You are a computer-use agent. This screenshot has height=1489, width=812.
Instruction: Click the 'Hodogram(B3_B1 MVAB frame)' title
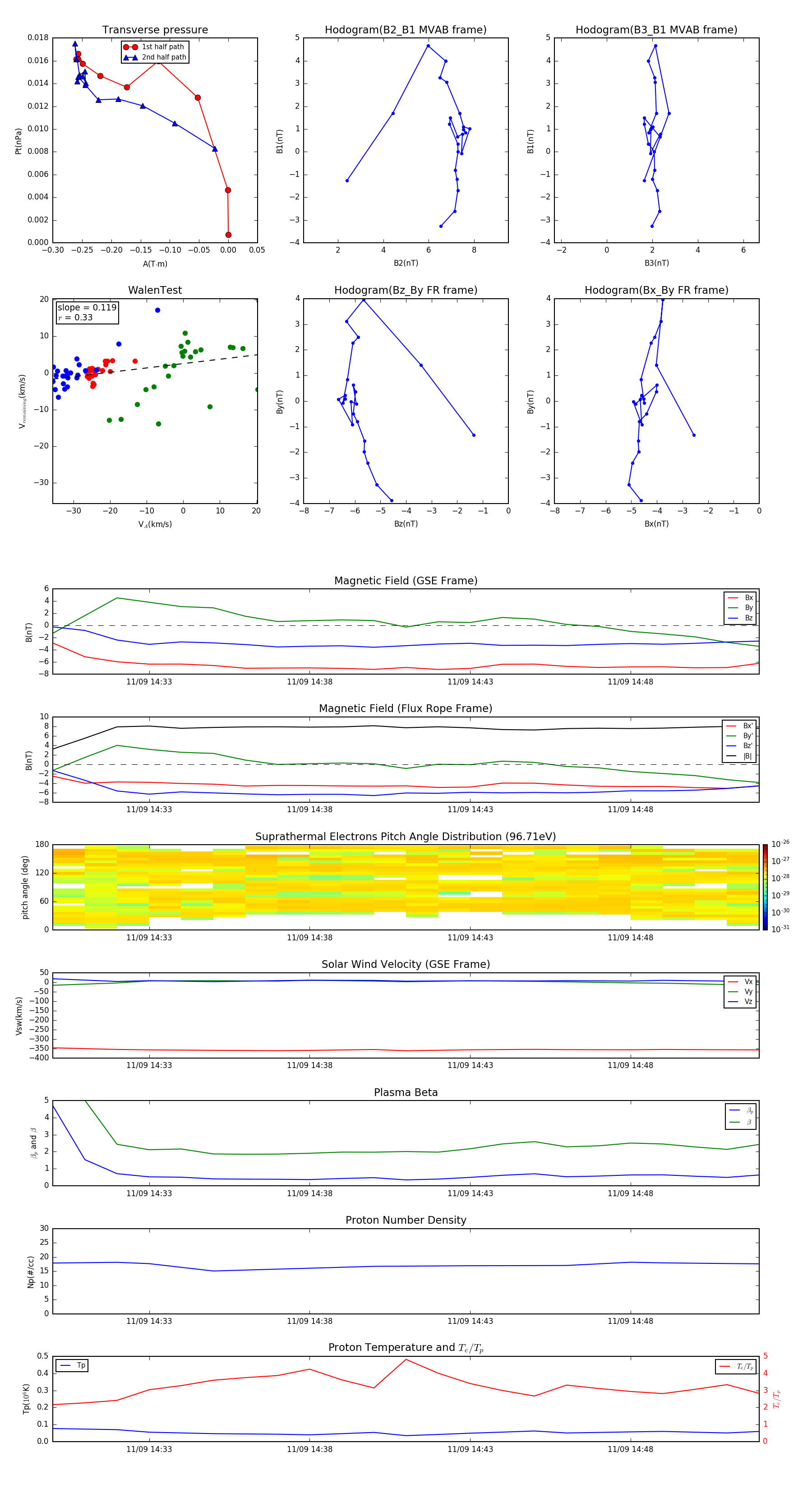pos(656,30)
